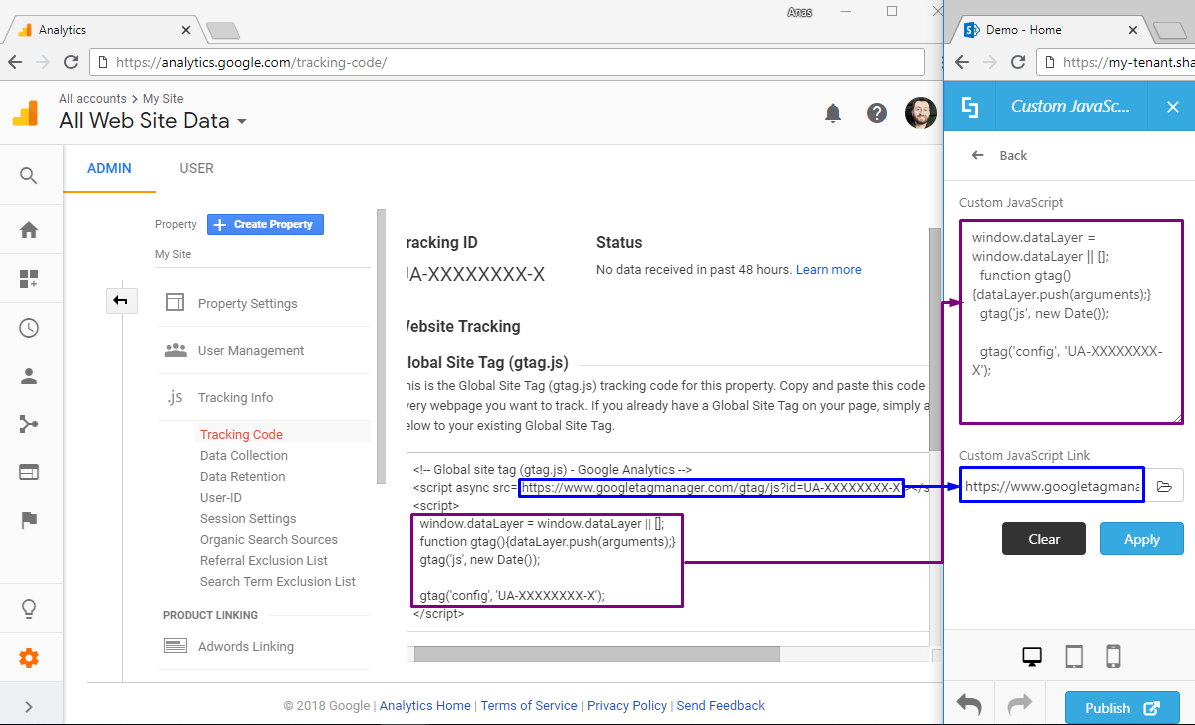Screen dimensions: 1195x725
Task: Click the back arrow in property column
Action: 121,300
